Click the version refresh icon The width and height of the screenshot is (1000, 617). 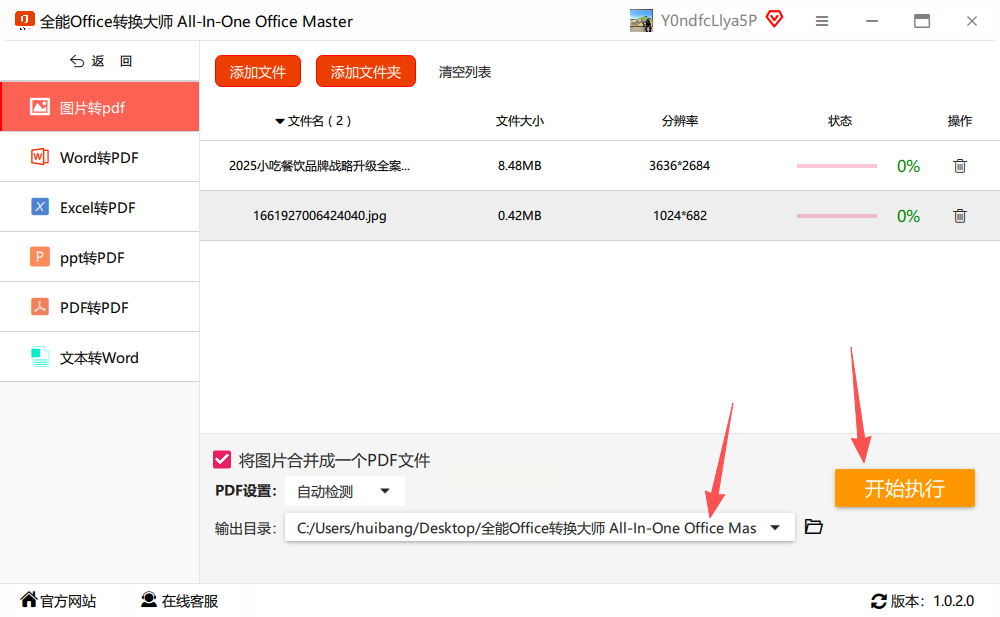point(879,601)
